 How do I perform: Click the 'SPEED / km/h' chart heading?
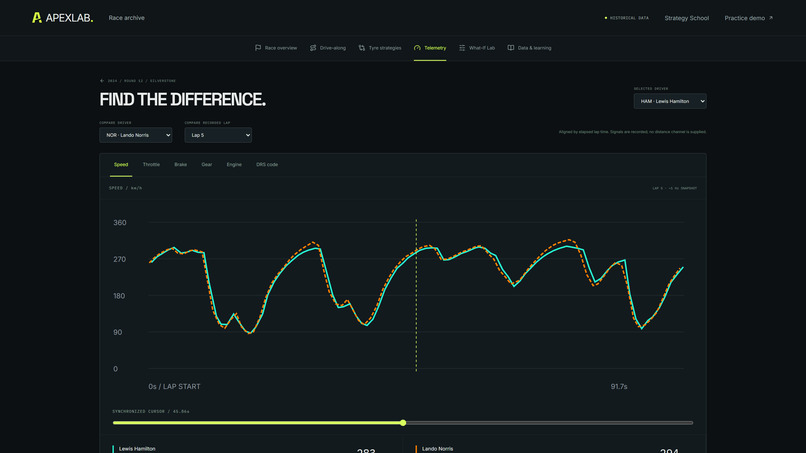pos(125,188)
